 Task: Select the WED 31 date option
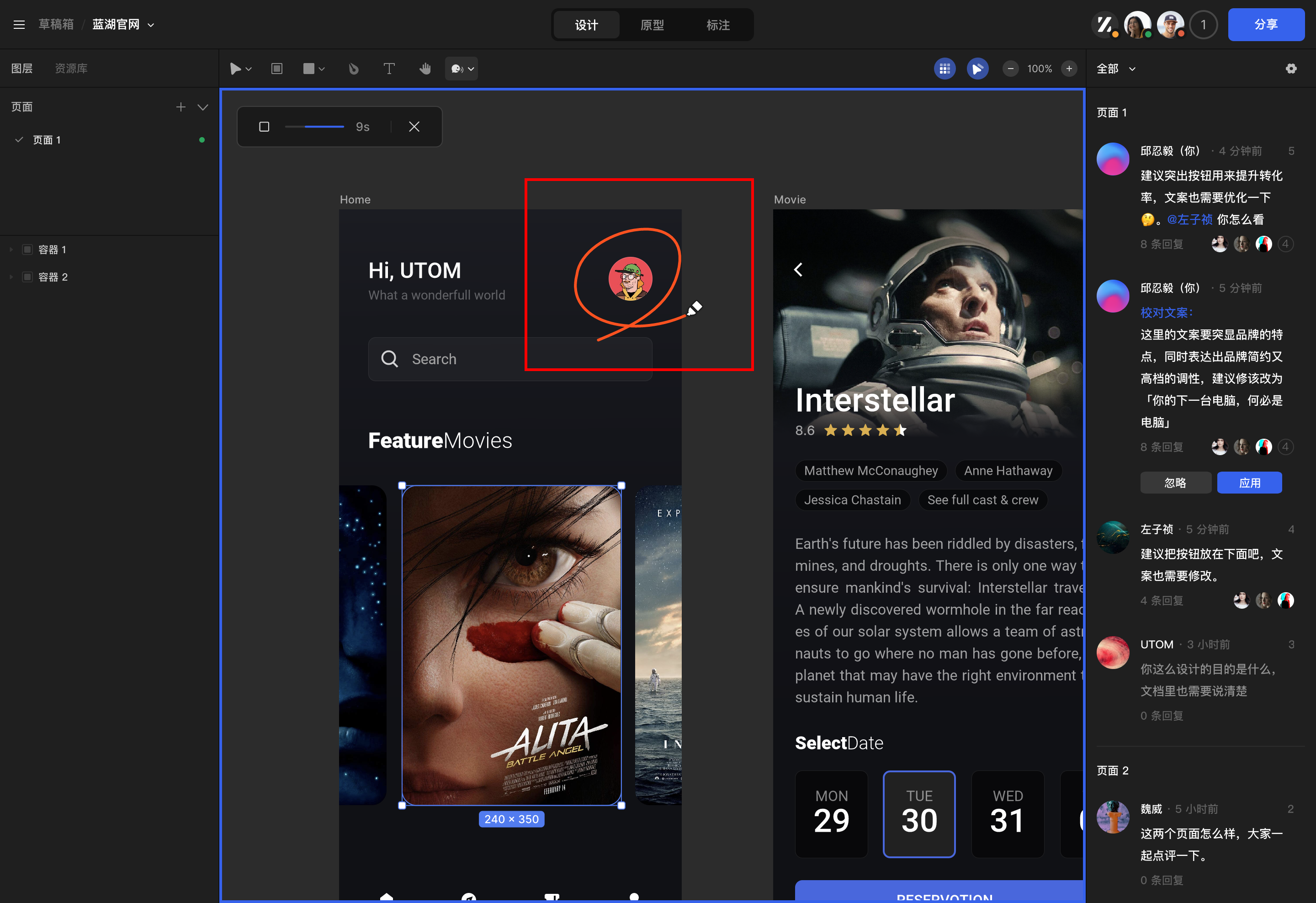pos(1008,814)
